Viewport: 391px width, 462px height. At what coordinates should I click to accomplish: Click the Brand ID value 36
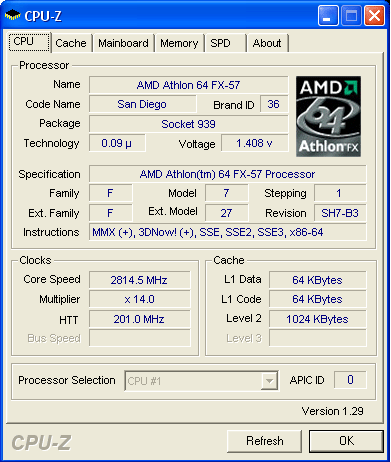(273, 104)
